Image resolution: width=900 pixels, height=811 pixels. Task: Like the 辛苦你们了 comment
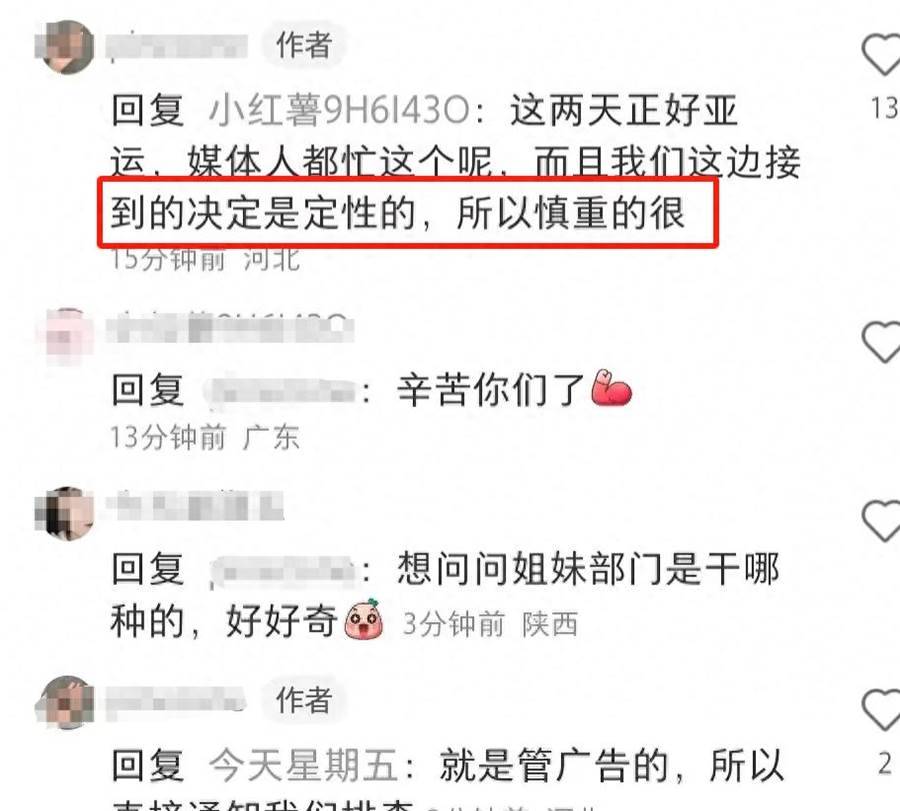(x=882, y=342)
